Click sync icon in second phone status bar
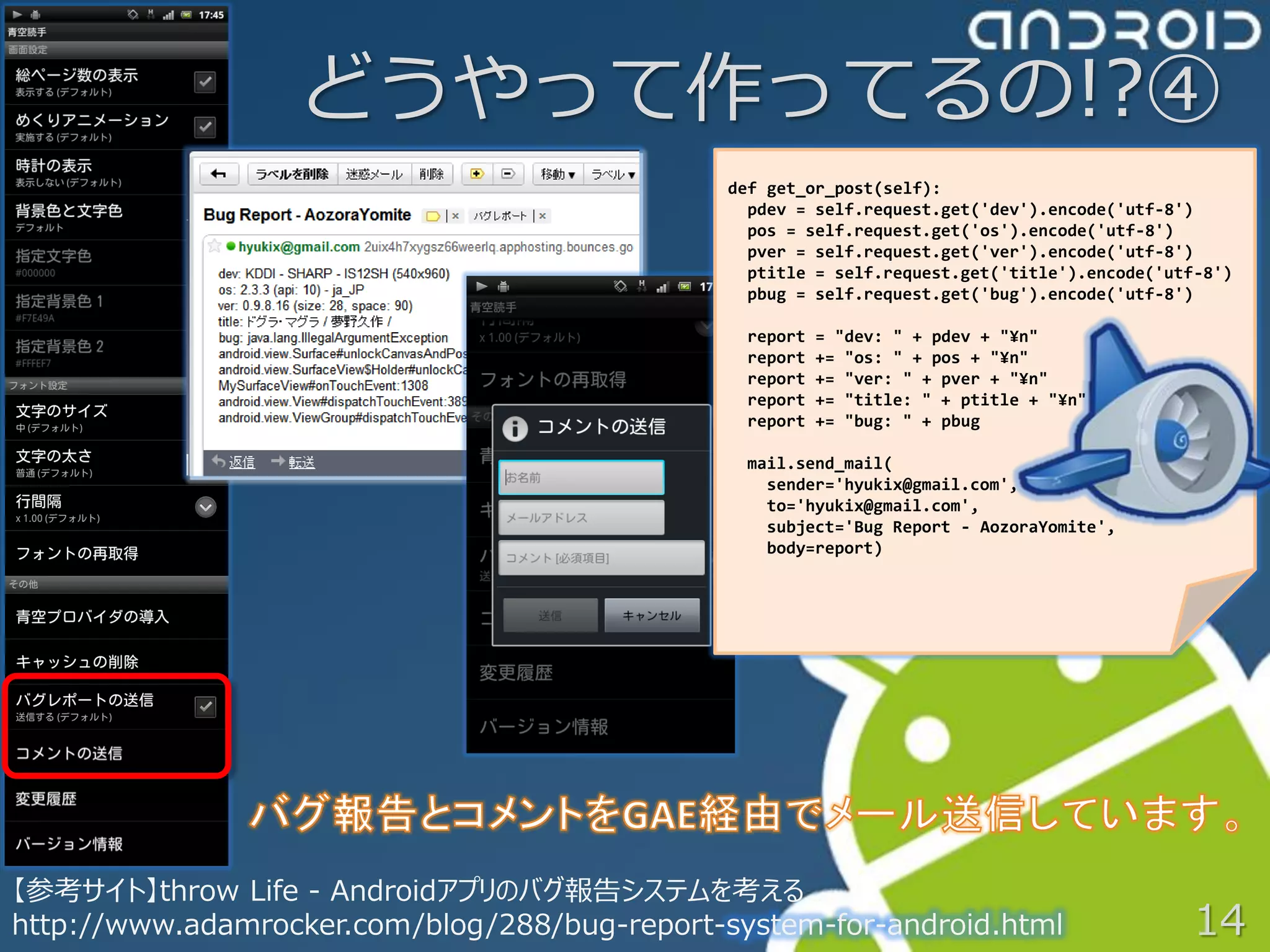1270x952 pixels. coord(620,286)
